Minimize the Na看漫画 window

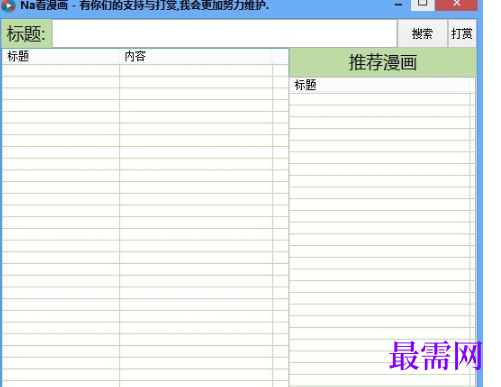[x=398, y=5]
